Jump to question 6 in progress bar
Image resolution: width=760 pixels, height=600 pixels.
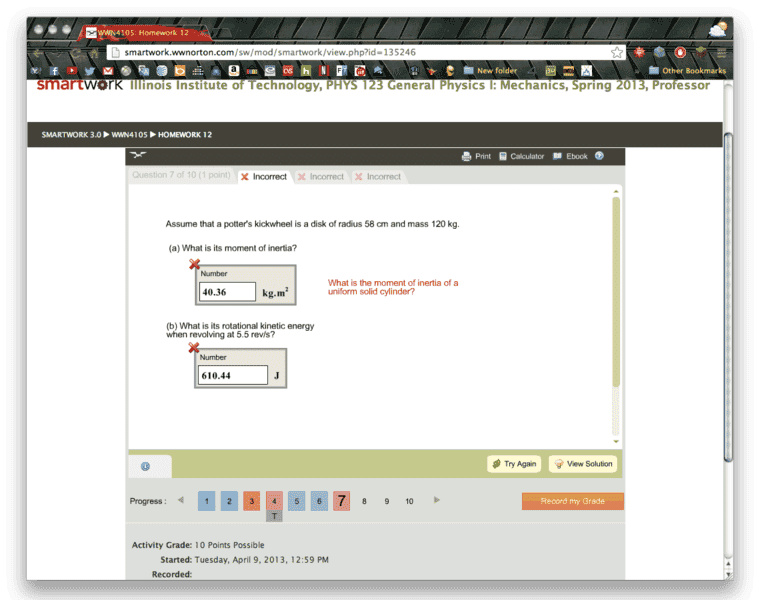coord(319,501)
